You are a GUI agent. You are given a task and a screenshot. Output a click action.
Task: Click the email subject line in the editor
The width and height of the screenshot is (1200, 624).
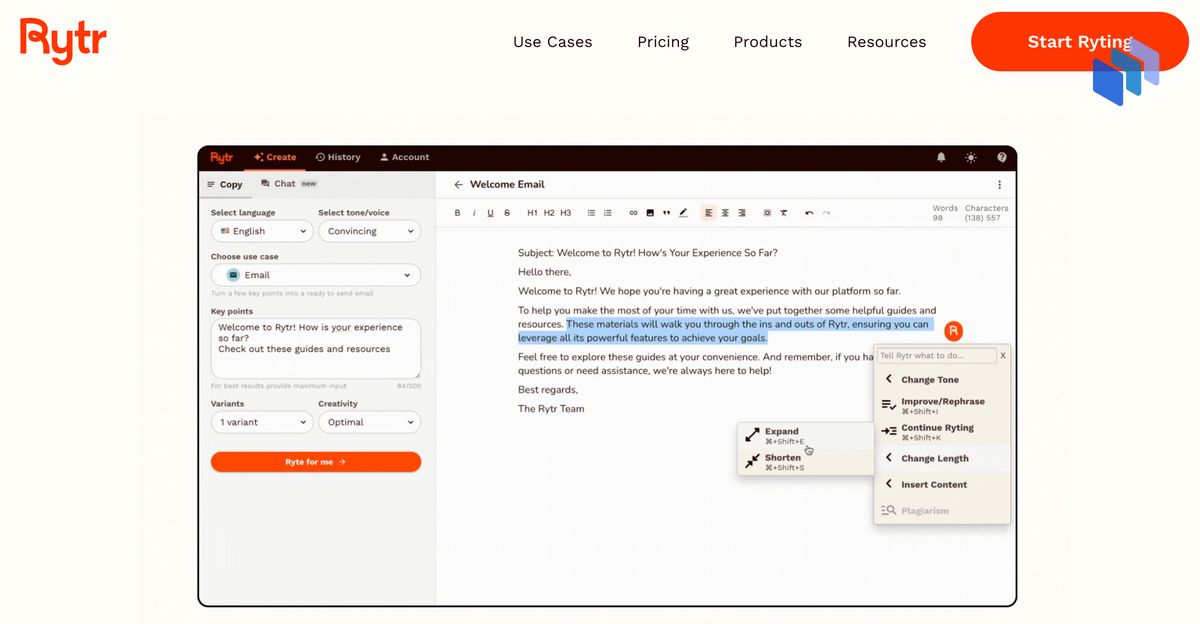point(648,253)
